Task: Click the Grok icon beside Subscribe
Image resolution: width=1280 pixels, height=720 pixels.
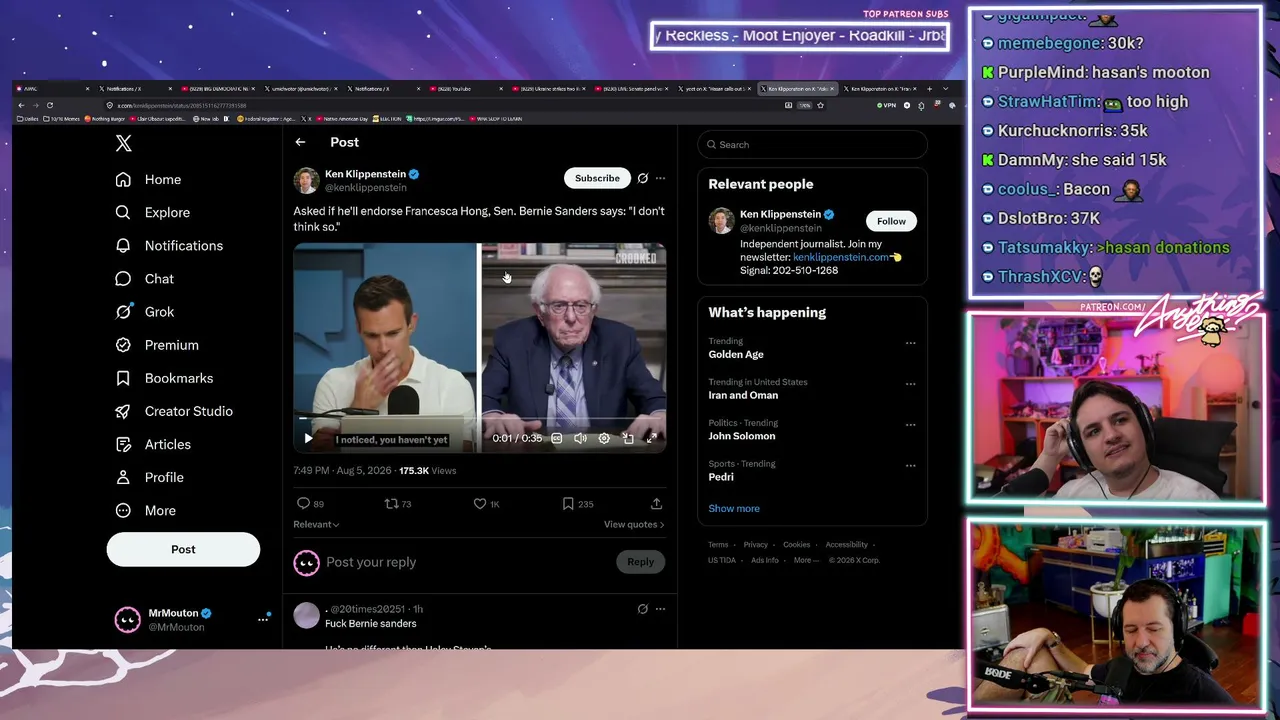Action: pos(643,178)
